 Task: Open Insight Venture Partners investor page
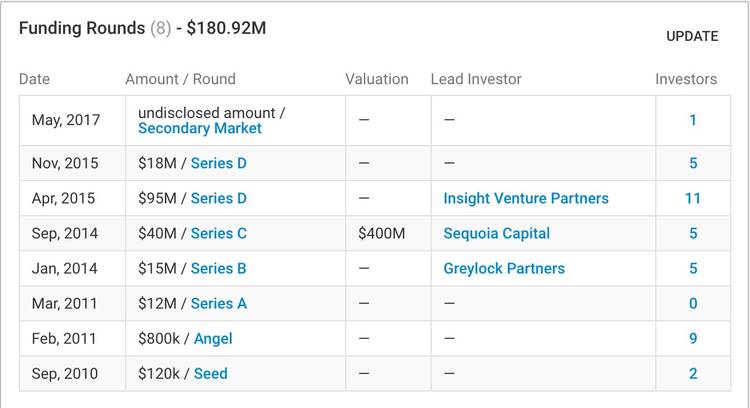click(x=526, y=198)
